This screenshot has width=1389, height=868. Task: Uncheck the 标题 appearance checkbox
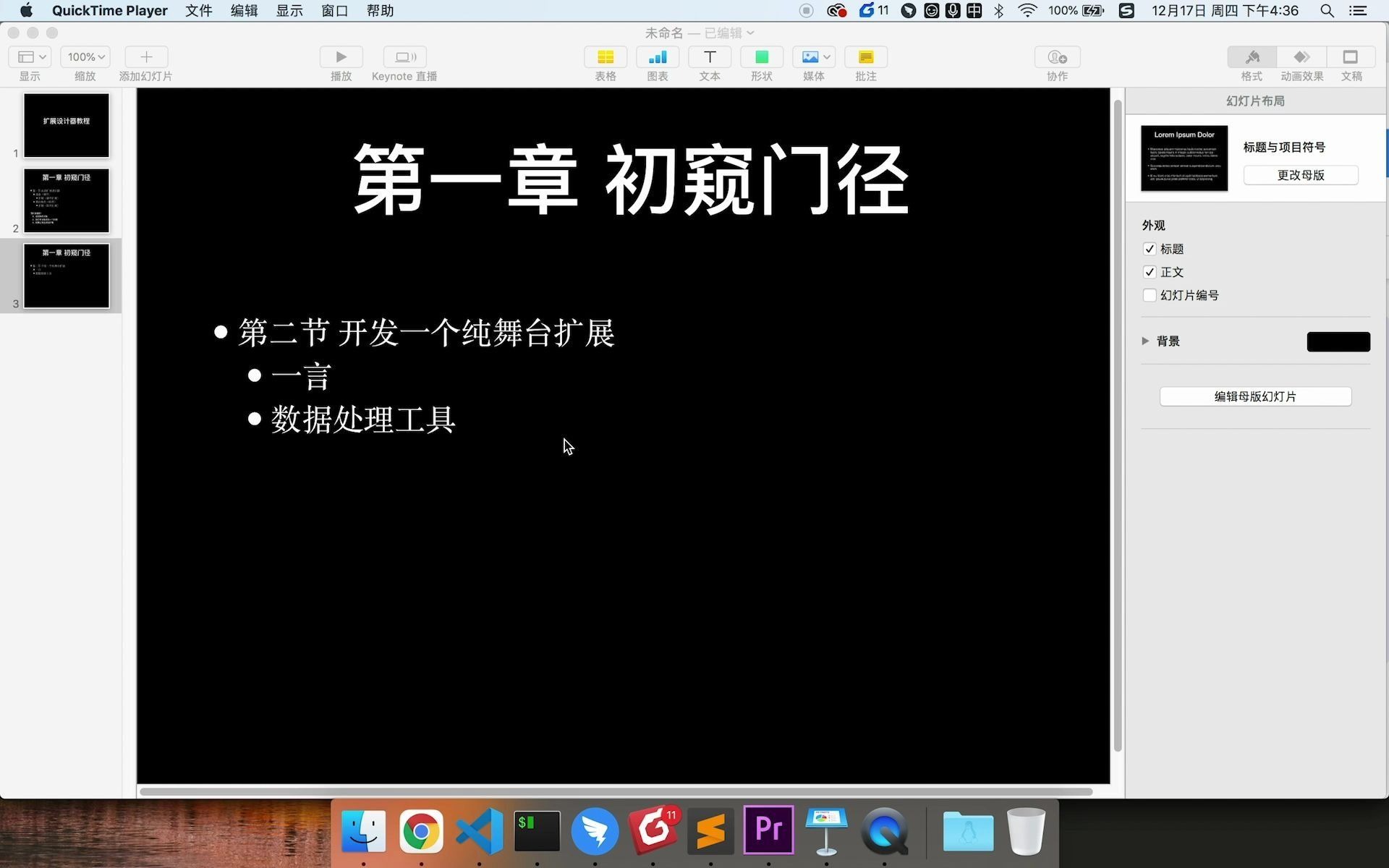tap(1150, 249)
